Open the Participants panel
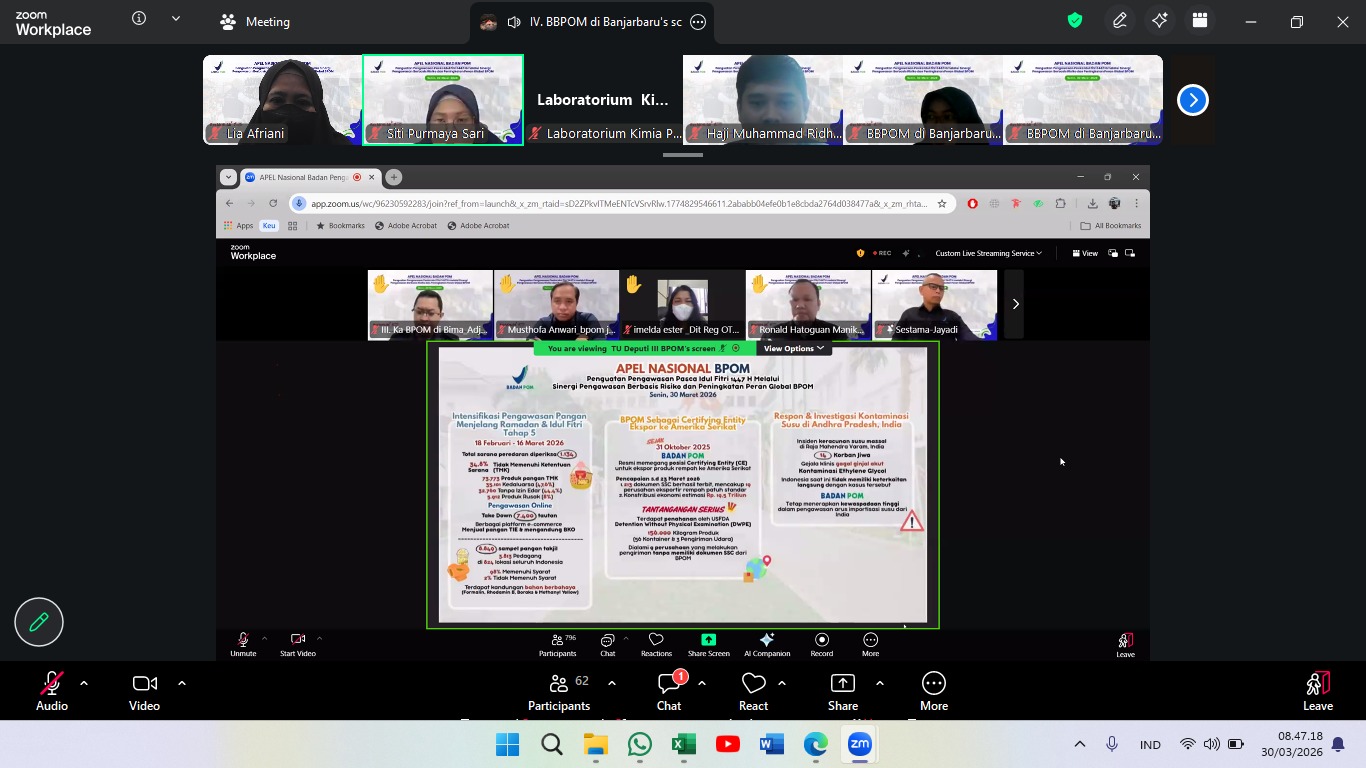 558,690
